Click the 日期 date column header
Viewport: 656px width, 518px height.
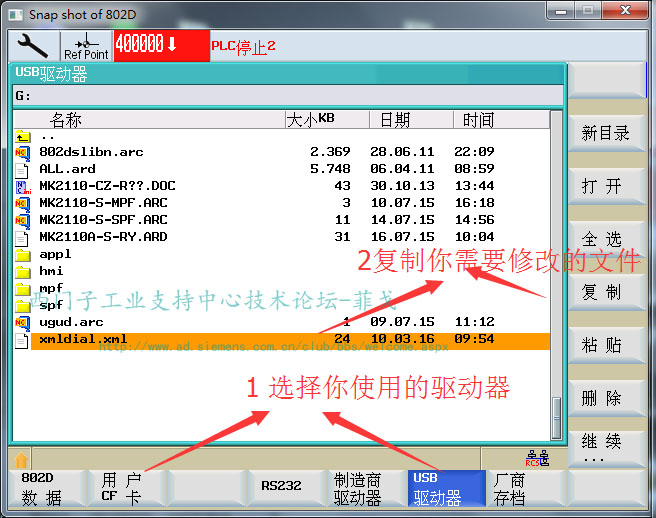[411, 120]
